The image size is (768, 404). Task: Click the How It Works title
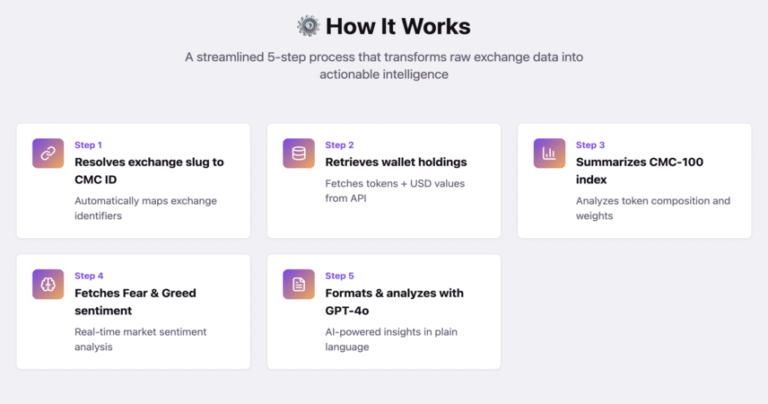click(x=398, y=26)
